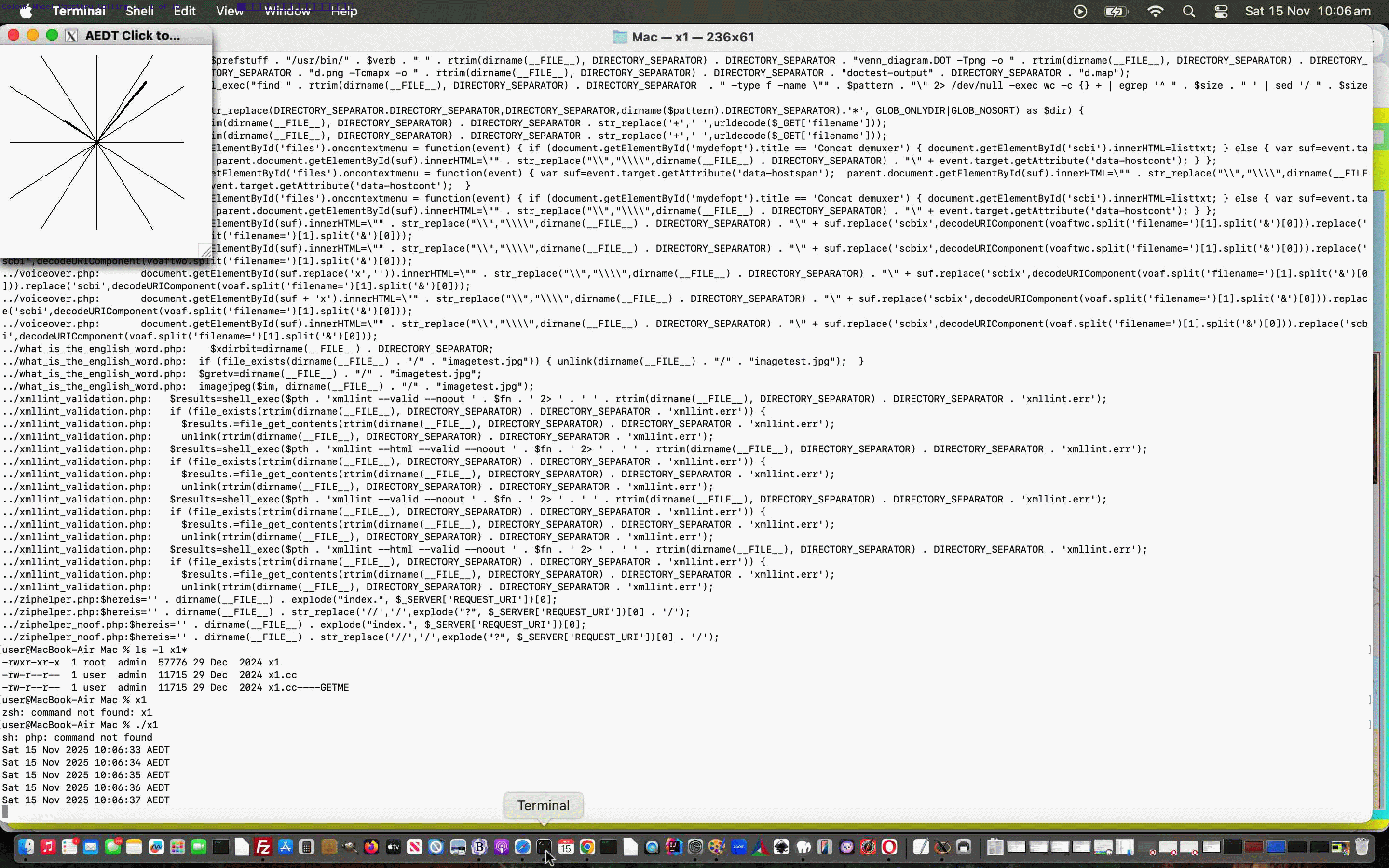The height and width of the screenshot is (868, 1389).
Task: Open the Calendar showing 15 in the Dock
Action: tap(567, 847)
